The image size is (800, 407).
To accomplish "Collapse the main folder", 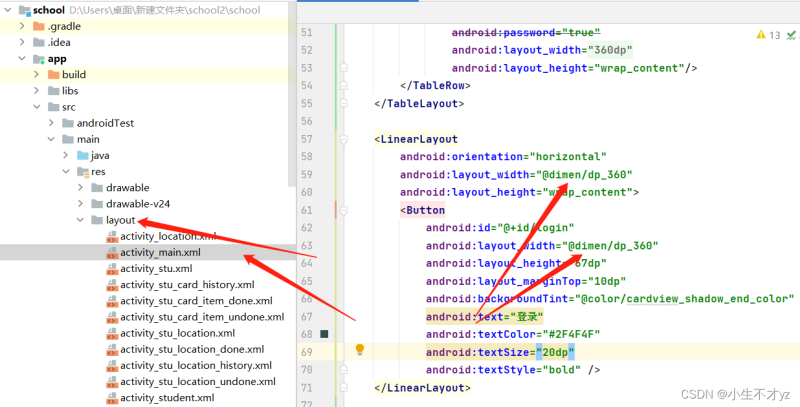I will click(51, 139).
